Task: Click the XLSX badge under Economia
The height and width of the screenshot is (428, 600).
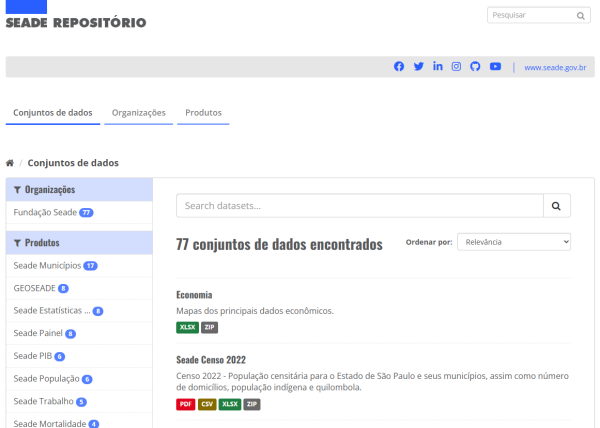Action: tap(188, 327)
